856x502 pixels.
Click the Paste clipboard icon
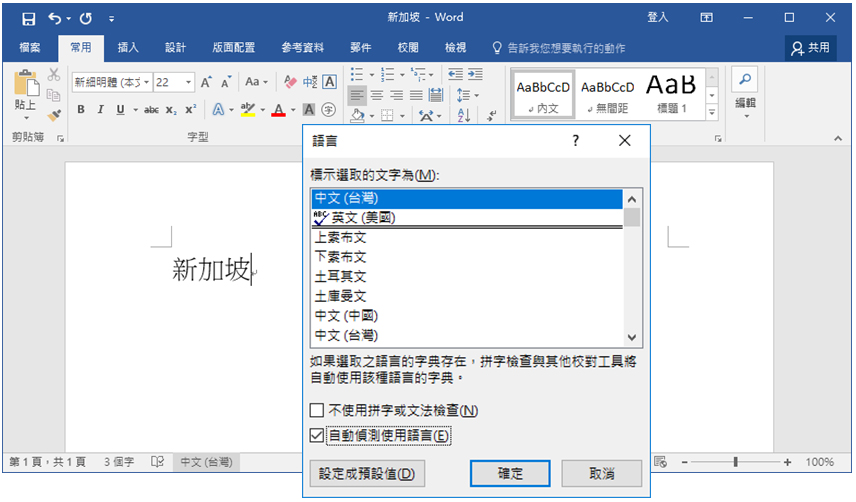pos(26,84)
